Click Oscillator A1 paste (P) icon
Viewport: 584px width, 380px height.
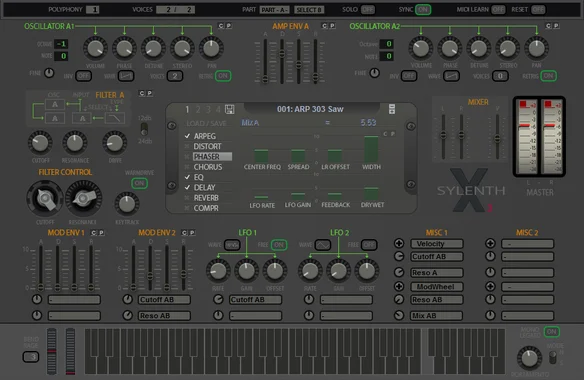pos(229,26)
